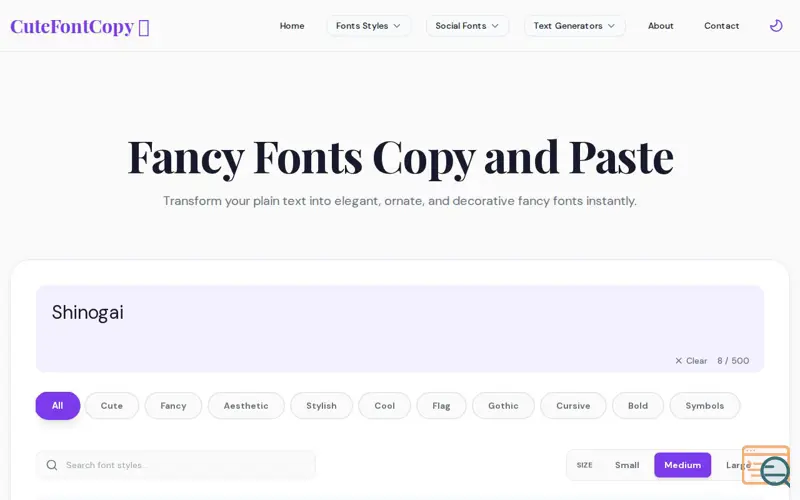The height and width of the screenshot is (500, 800).
Task: Click the 8 / 500 character counter
Action: [x=733, y=361]
